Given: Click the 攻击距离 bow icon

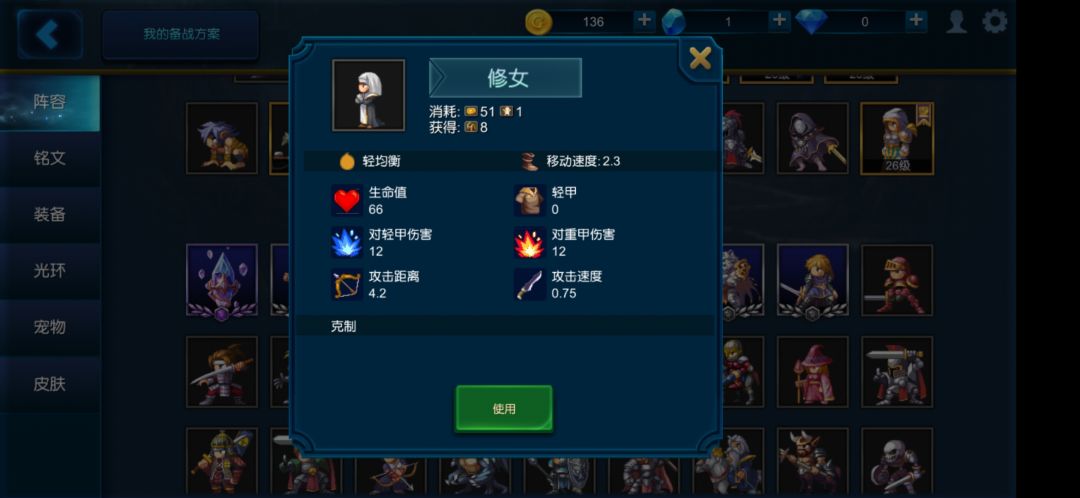Looking at the screenshot, I should [x=346, y=284].
